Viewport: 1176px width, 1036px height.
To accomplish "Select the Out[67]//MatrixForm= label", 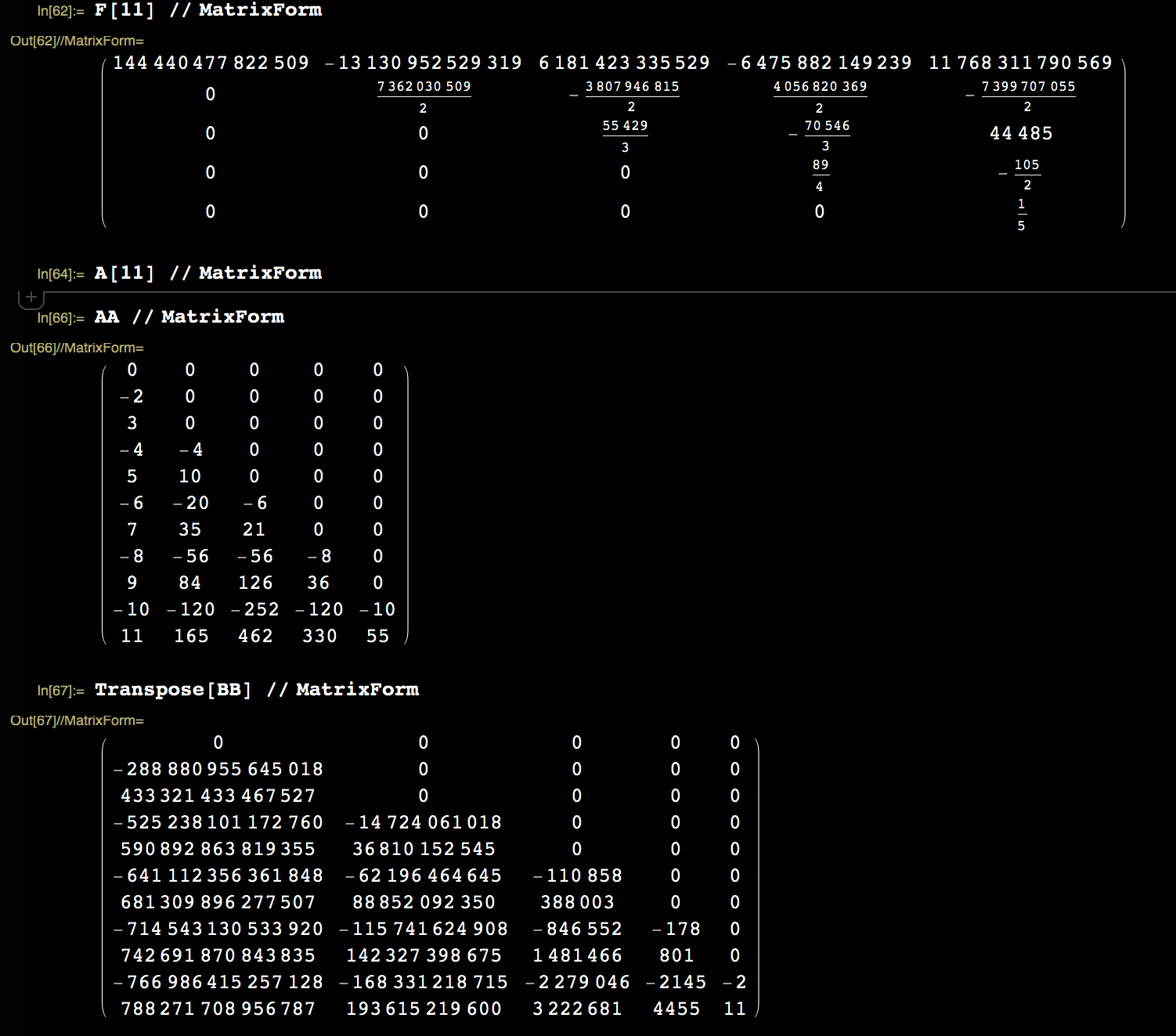I will pos(77,720).
